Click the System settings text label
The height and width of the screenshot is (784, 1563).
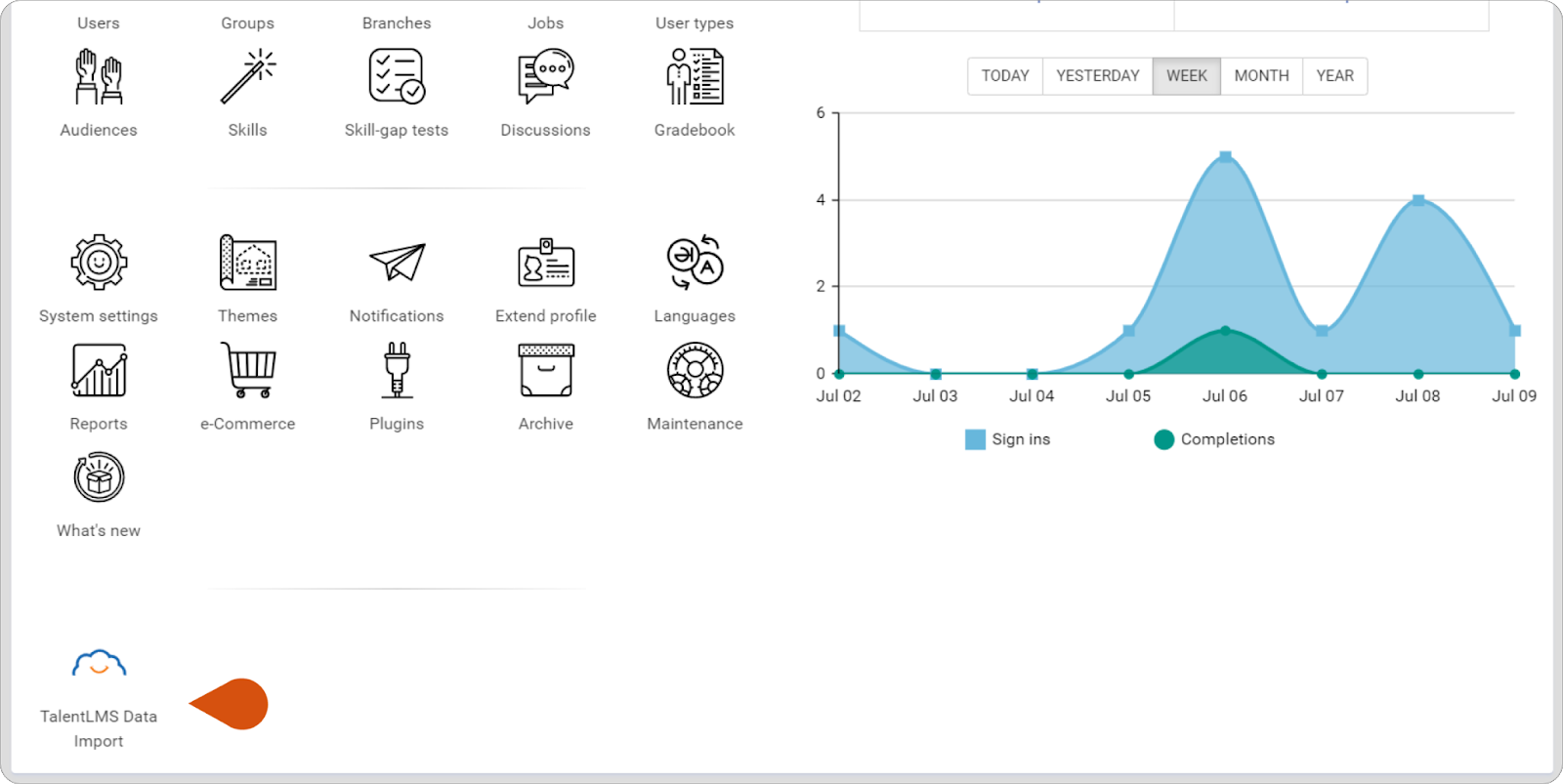[x=99, y=316]
